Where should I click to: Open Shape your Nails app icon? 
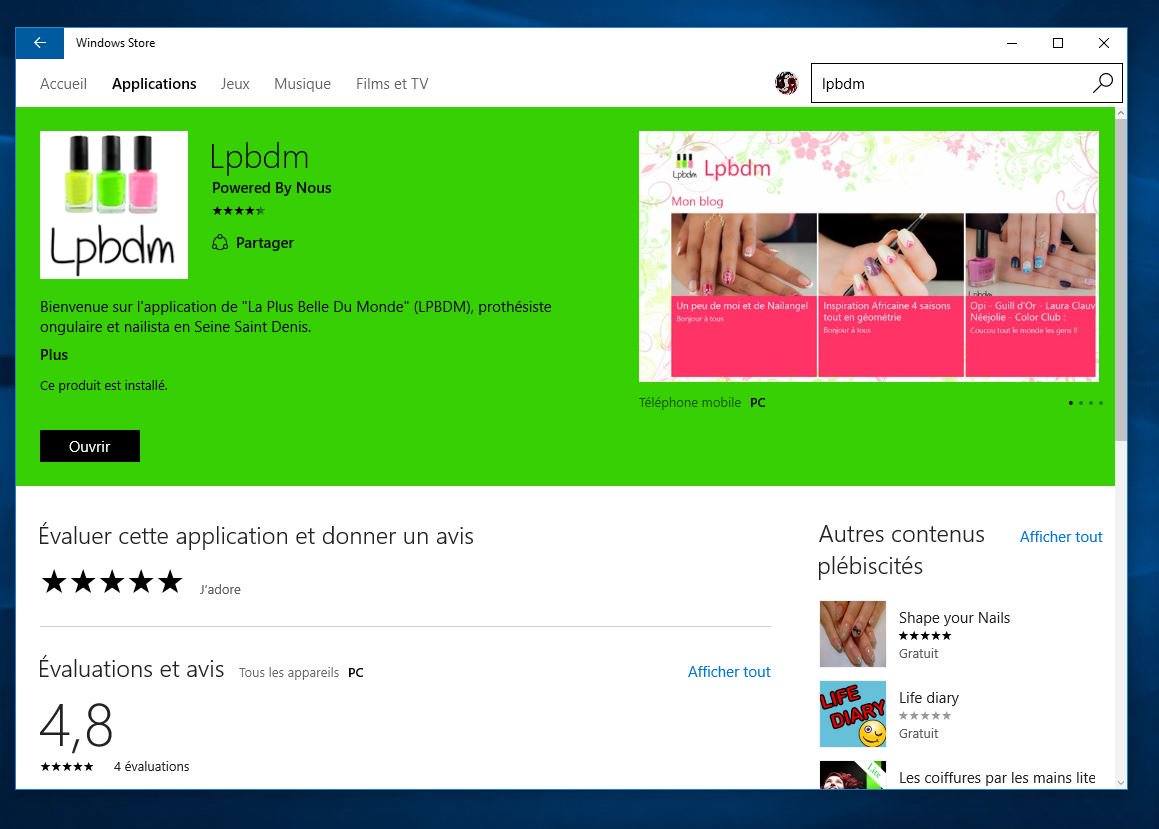852,634
